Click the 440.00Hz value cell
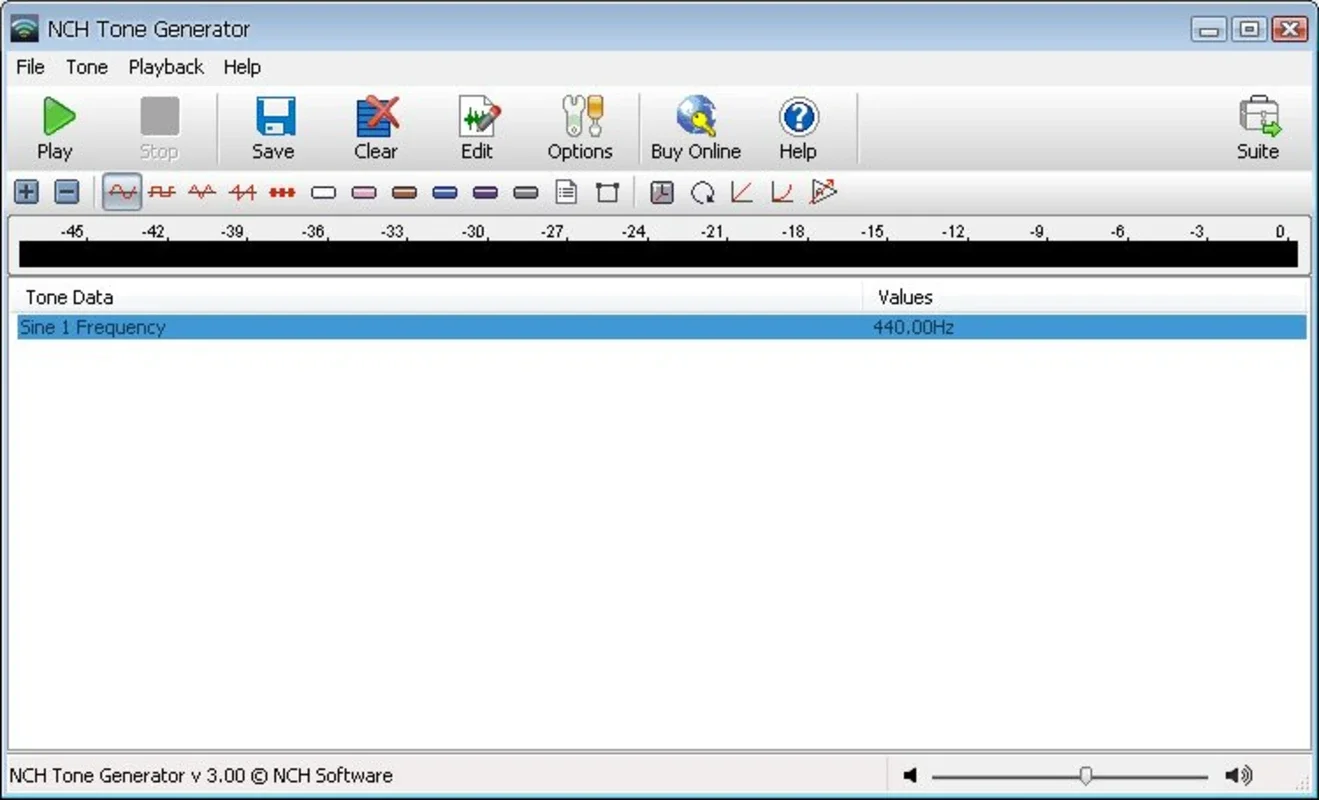This screenshot has width=1319, height=800. [913, 327]
